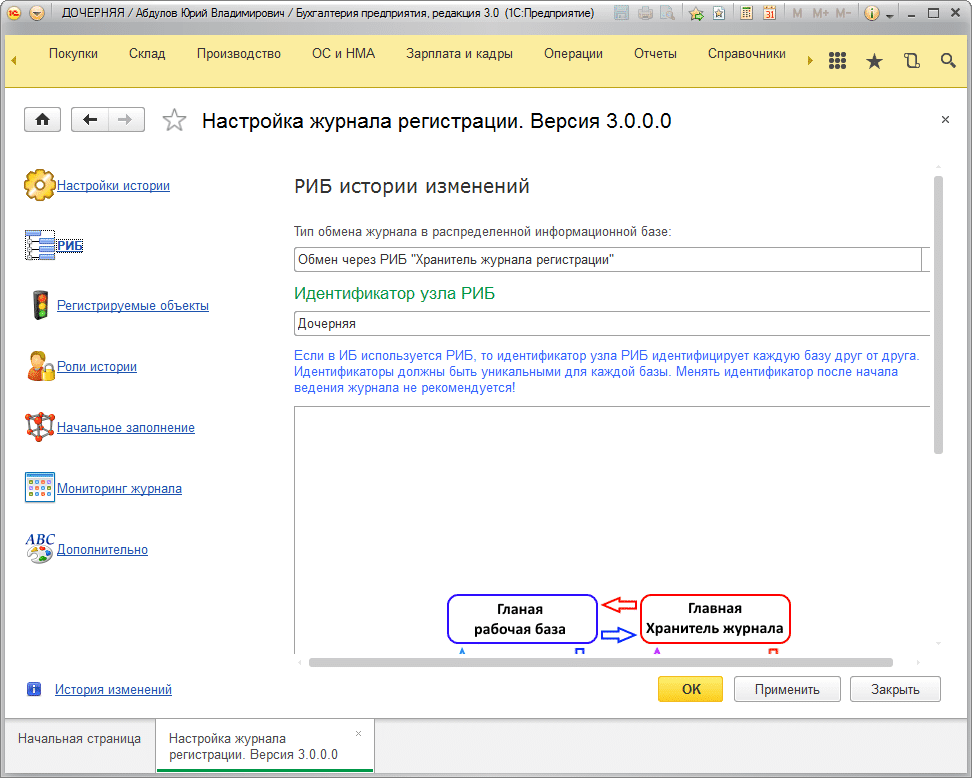
Task: Open the search magnifier in the top panel
Action: coord(948,61)
